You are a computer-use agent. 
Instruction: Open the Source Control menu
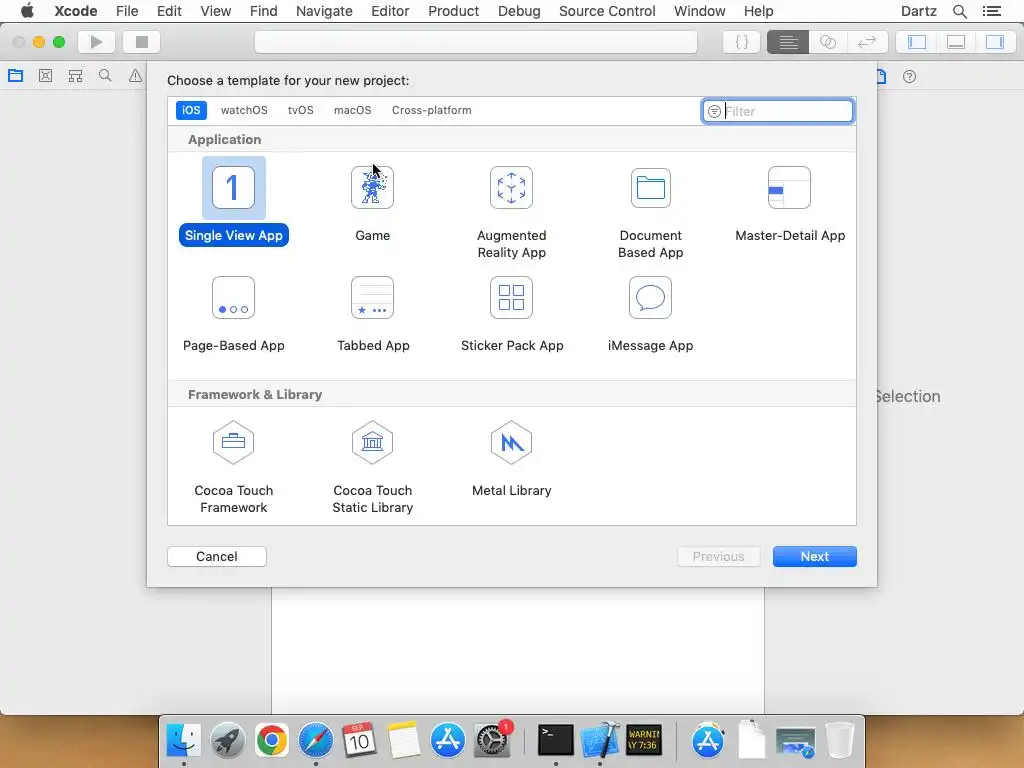click(x=607, y=11)
